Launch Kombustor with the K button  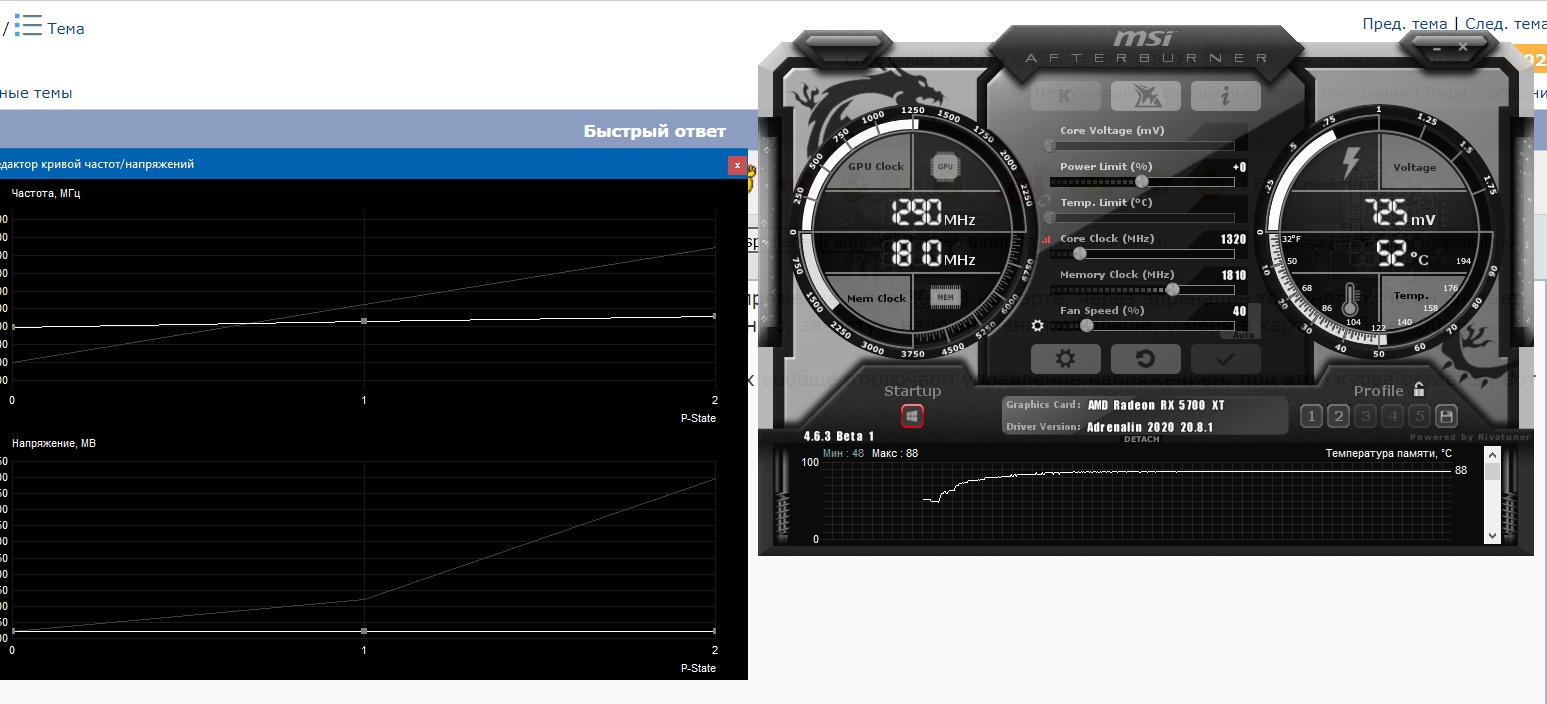[1065, 96]
